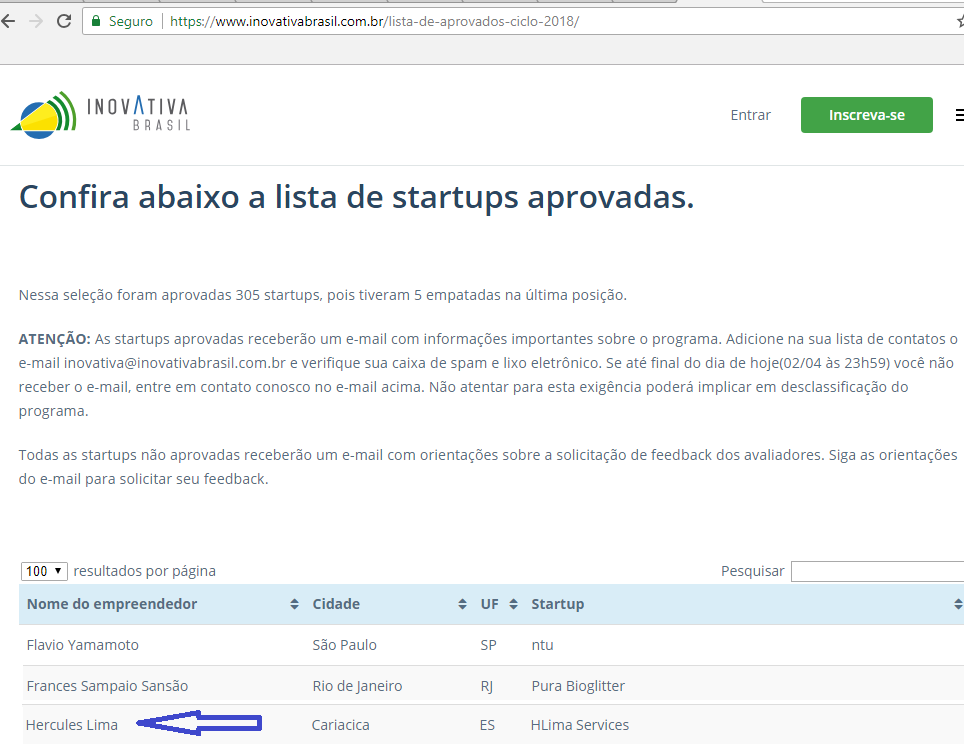Click the Inovativa Brasil logo

coord(100,113)
